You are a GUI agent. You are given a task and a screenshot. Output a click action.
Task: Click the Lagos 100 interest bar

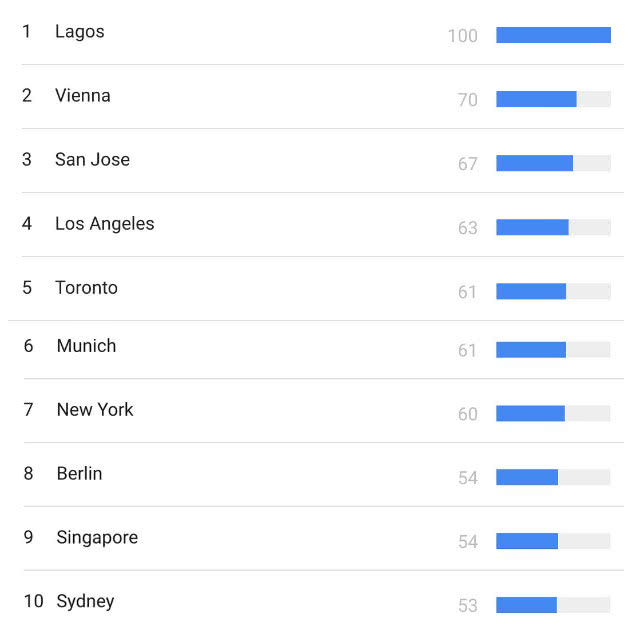(x=553, y=35)
